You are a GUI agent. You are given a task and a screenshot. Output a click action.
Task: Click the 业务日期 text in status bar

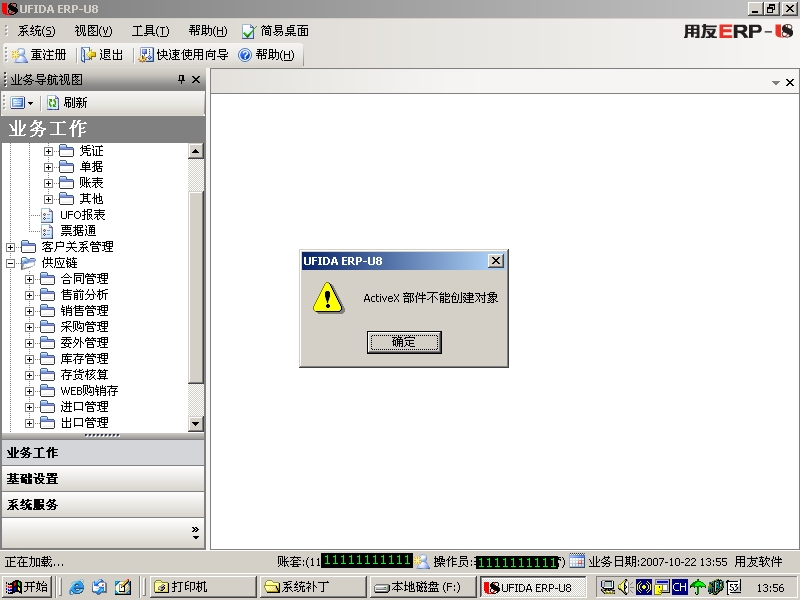[x=658, y=562]
